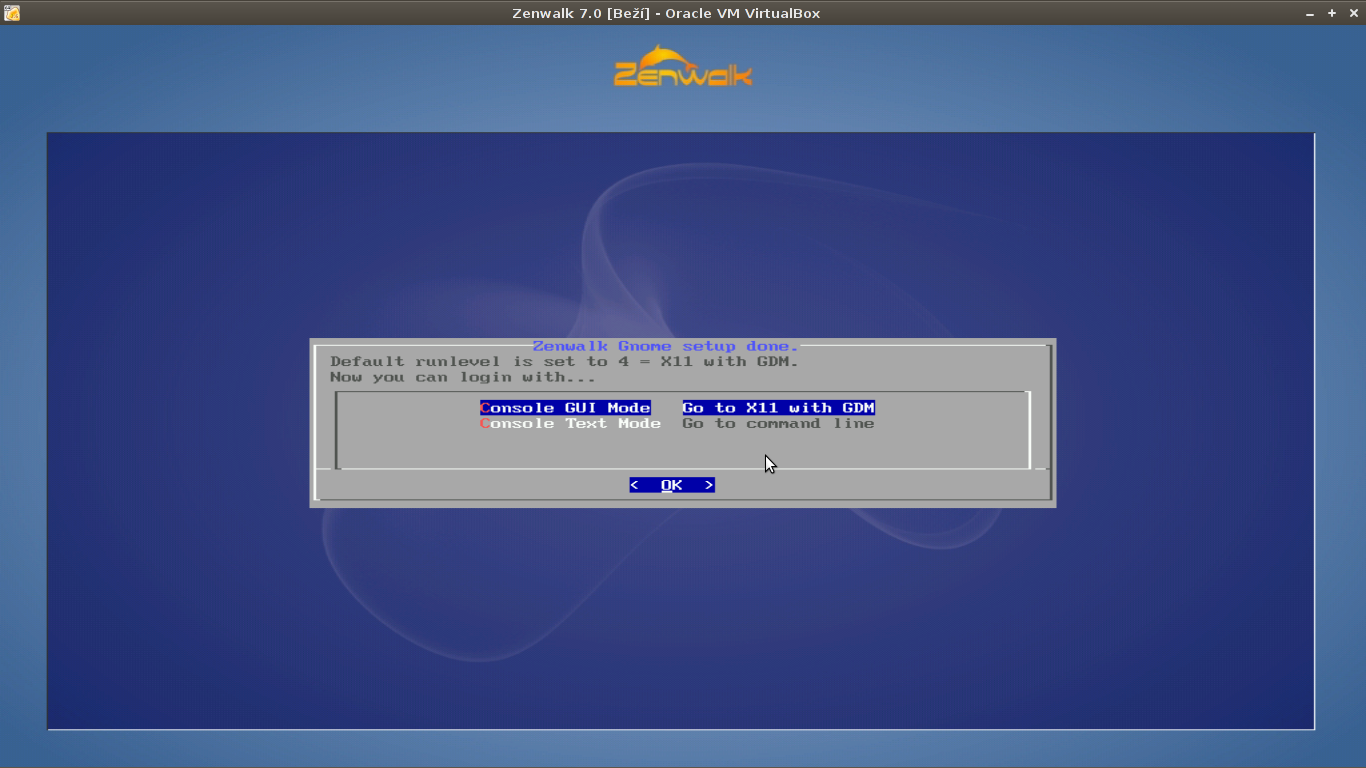Select the Console GUI Mode option
This screenshot has width=1366, height=768.
pyautogui.click(x=565, y=408)
